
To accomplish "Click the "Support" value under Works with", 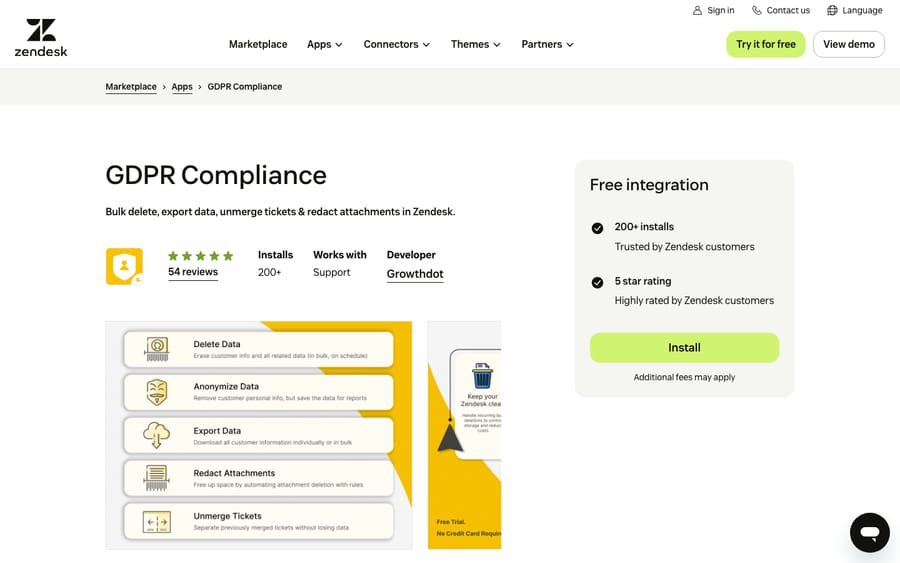I will (331, 273).
